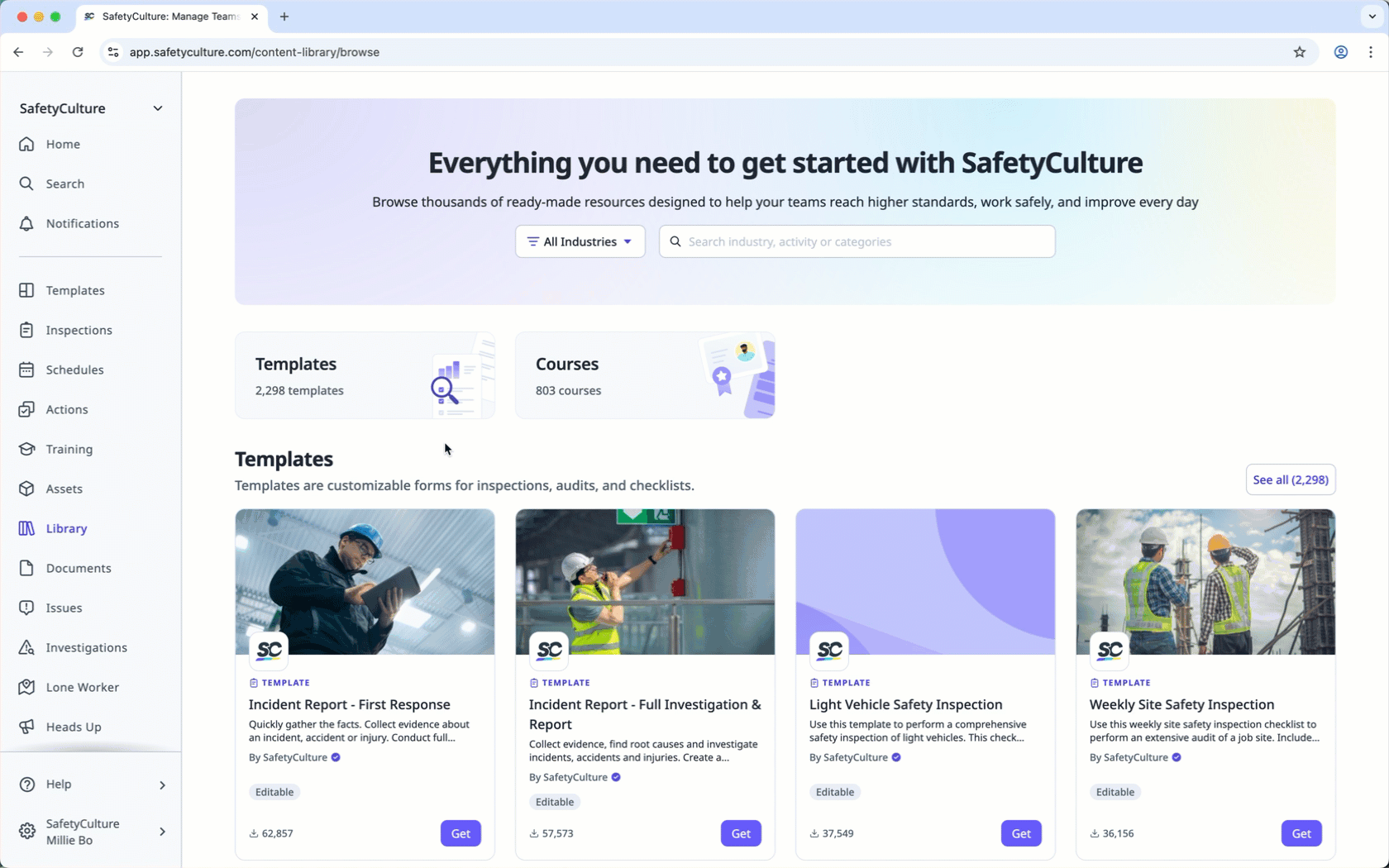This screenshot has height=868, width=1389.
Task: Click the SC logo on Weekly Site card
Action: click(x=1110, y=651)
